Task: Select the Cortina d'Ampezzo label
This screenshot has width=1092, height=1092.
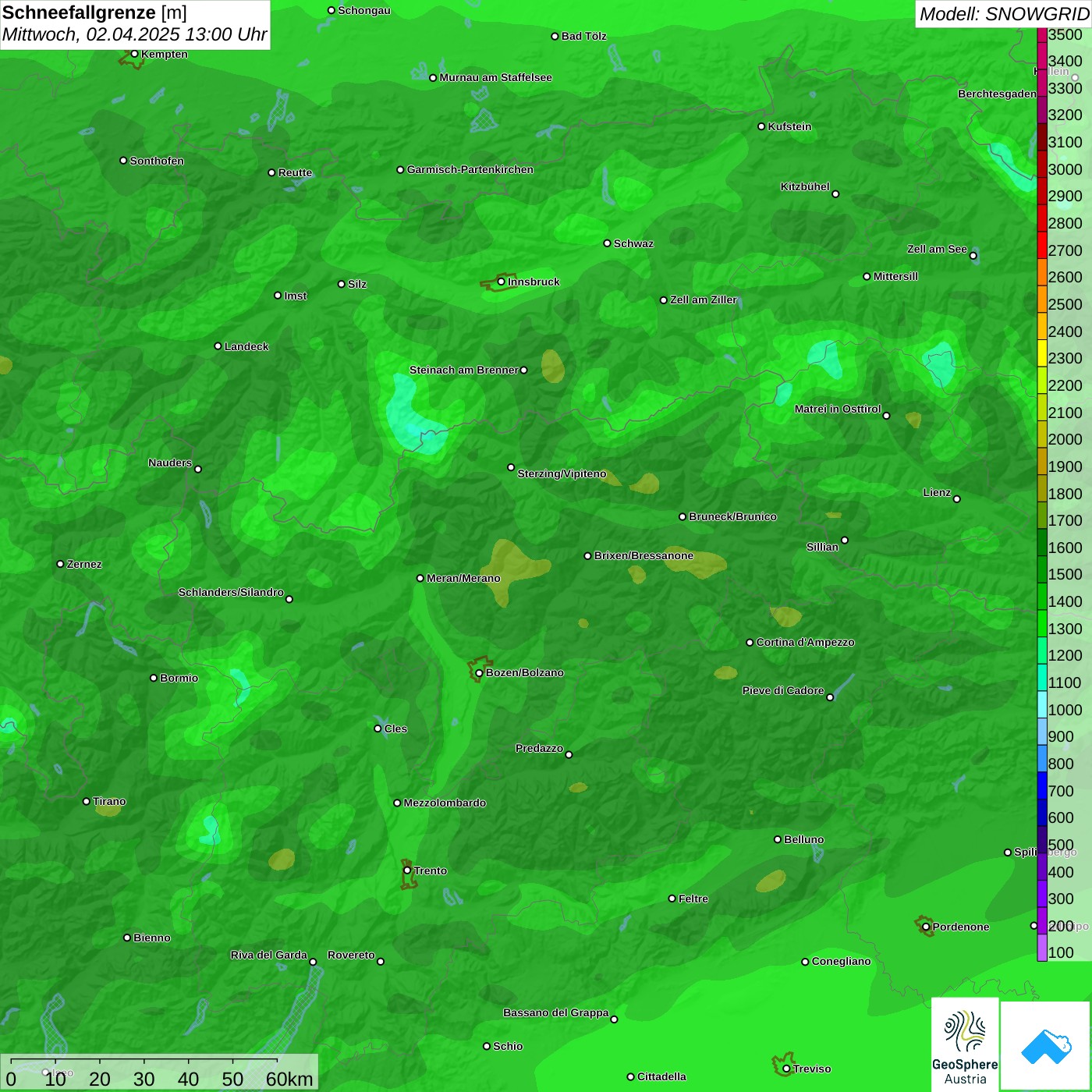Action: 805,642
